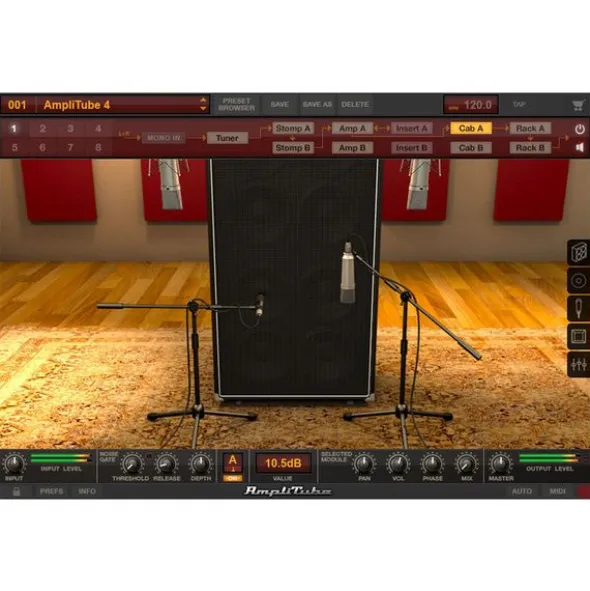Open the cabinet selection view
590x591 pixels.
(x=579, y=252)
